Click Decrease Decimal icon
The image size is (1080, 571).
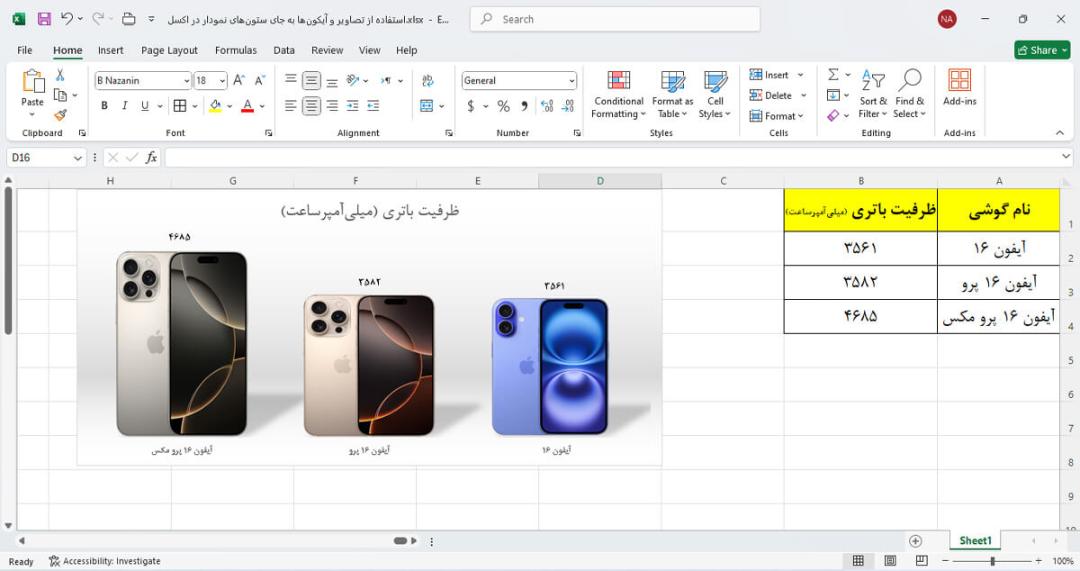tap(568, 105)
